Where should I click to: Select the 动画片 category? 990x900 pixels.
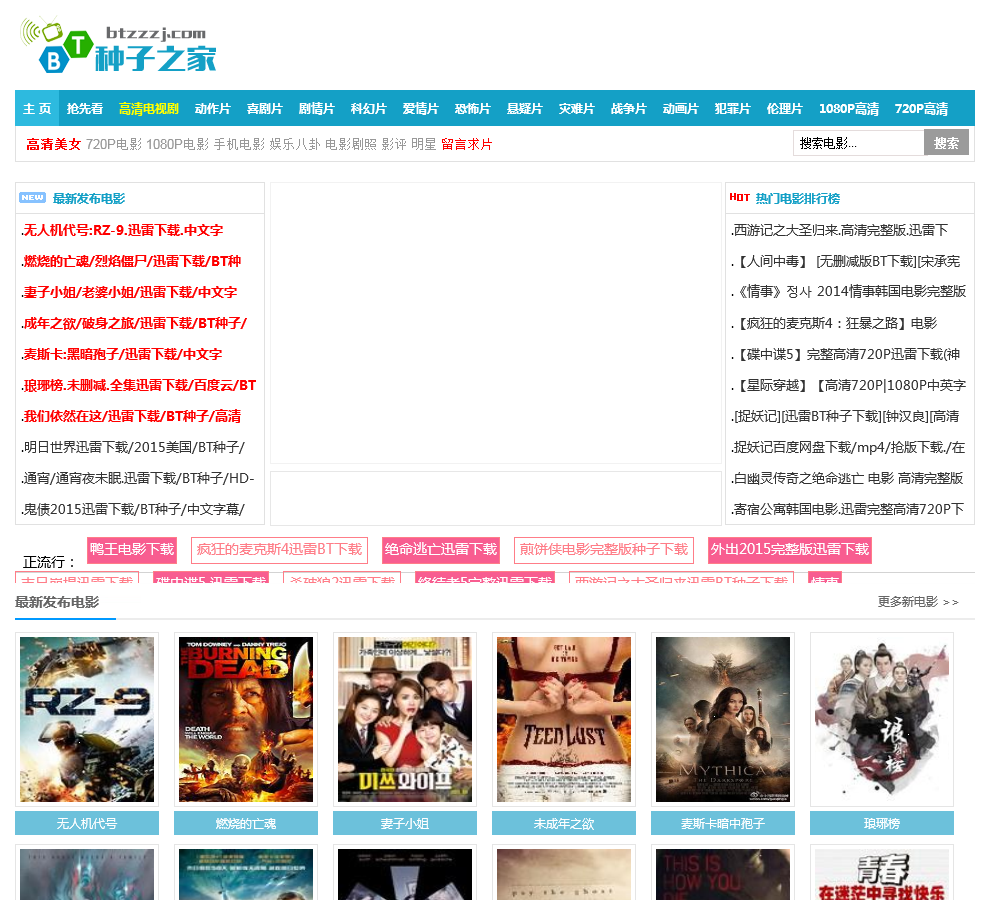[x=681, y=109]
